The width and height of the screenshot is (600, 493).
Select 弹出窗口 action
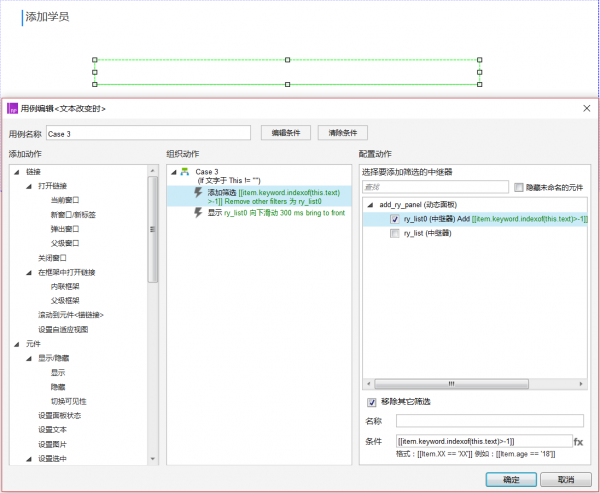click(x=65, y=229)
